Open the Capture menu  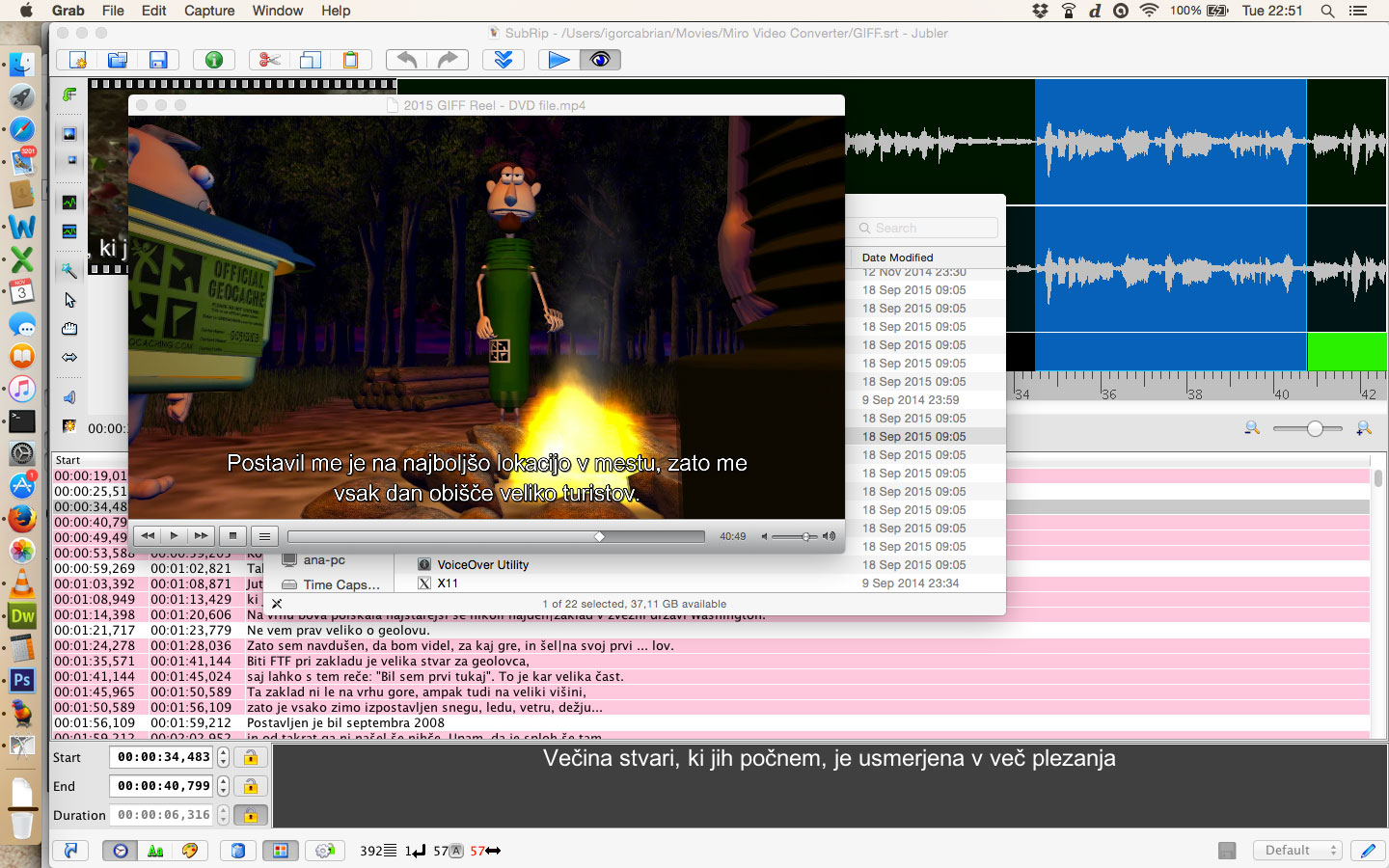(x=209, y=11)
